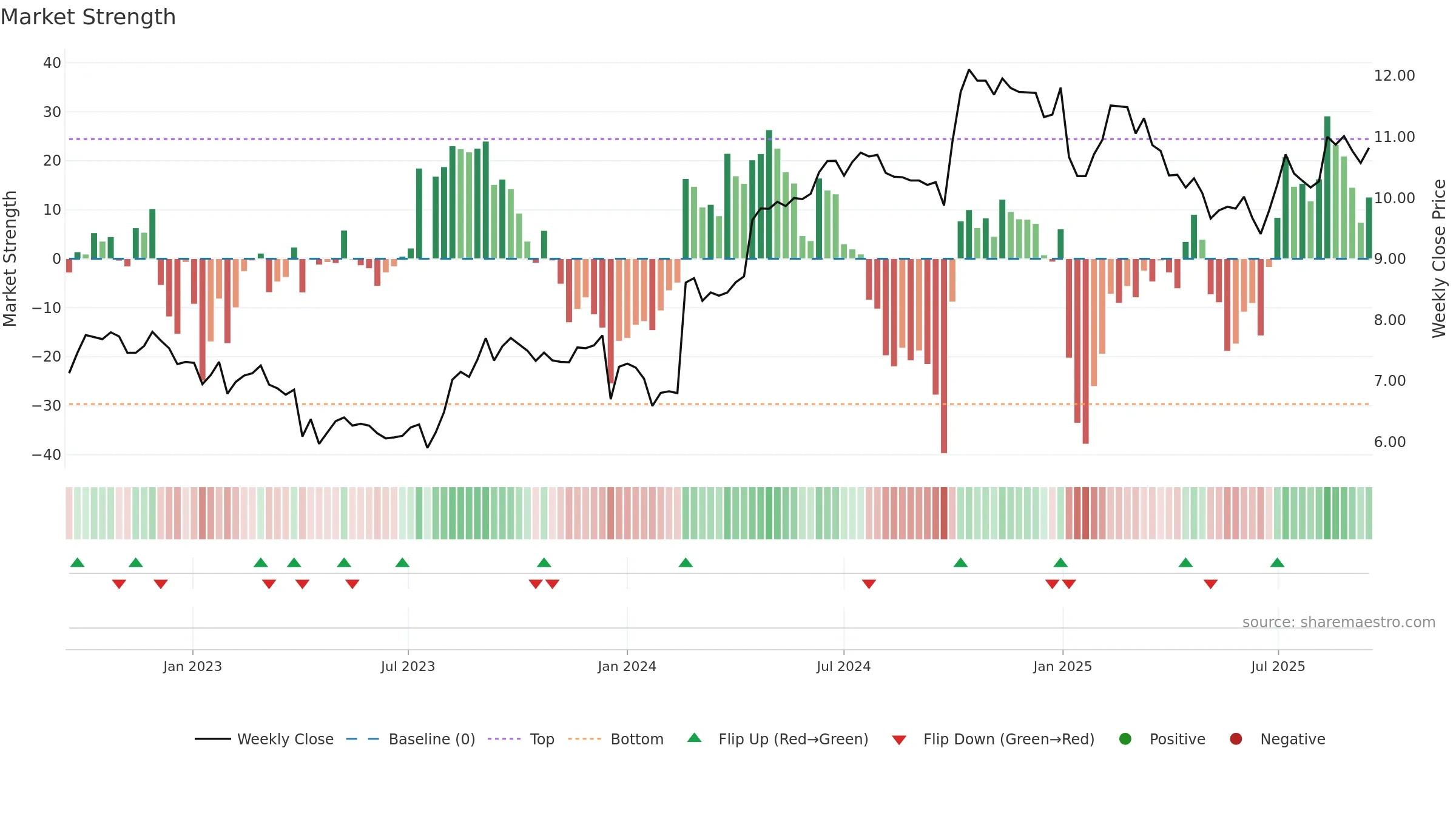Click the Weekly Close Price axis title

click(x=1439, y=258)
